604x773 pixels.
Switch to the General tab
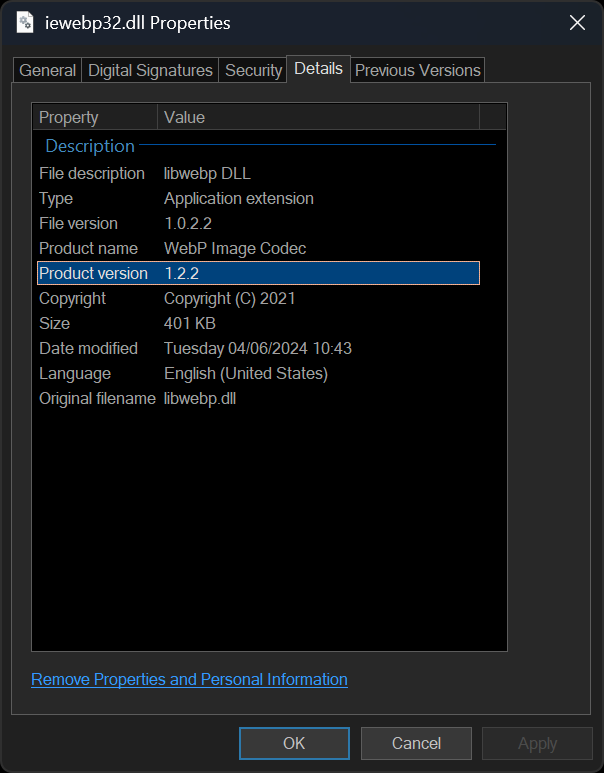(x=47, y=70)
